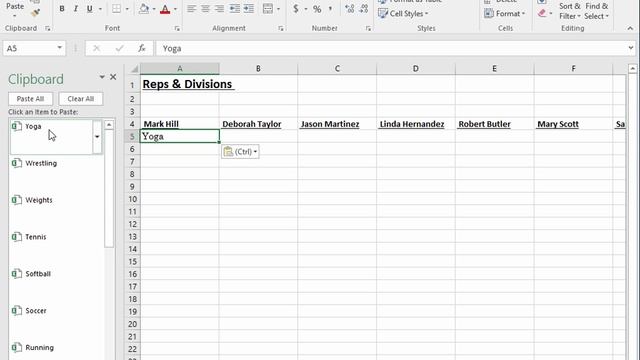Select Deborah Taylor cell
Viewport: 640px width, 360px height.
(x=258, y=124)
